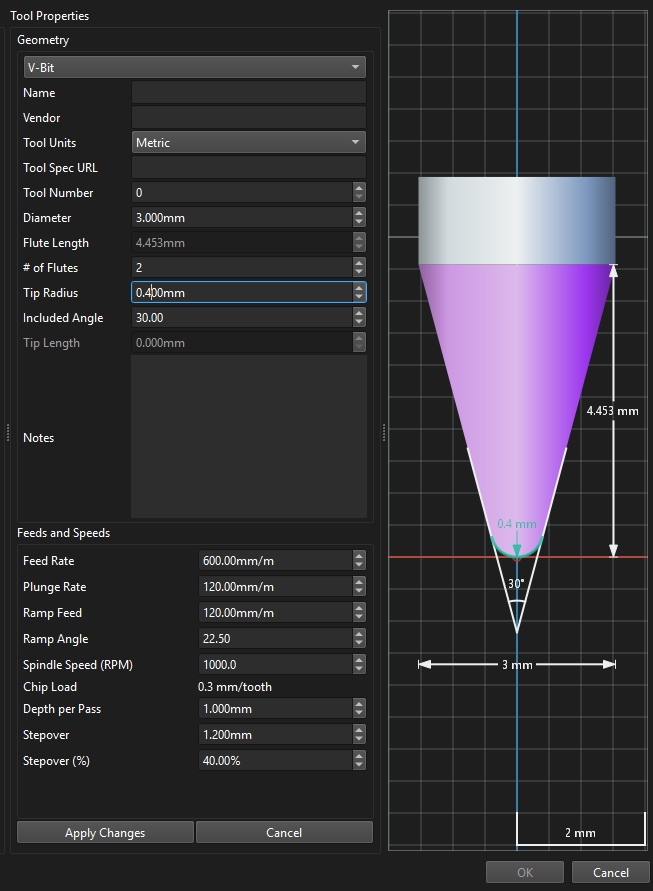Click the Included Angle stepper arrows
This screenshot has width=653, height=891.
pyautogui.click(x=359, y=318)
